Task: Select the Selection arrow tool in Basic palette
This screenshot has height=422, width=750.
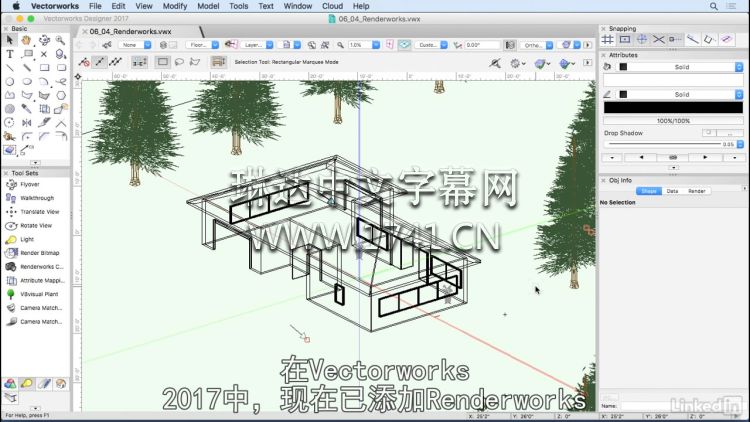Action: (x=10, y=40)
